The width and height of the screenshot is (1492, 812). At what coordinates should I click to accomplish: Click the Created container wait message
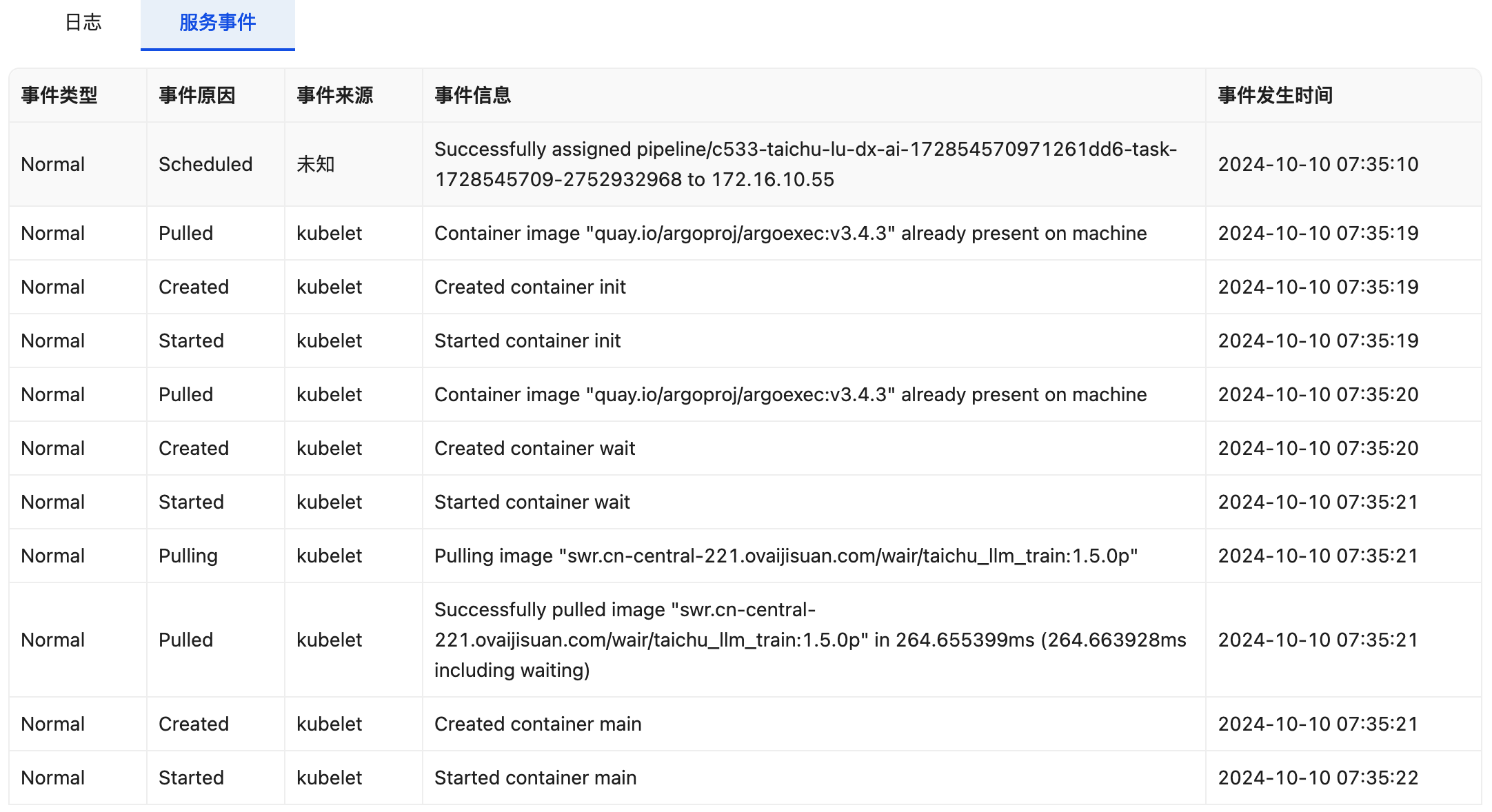[x=534, y=448]
